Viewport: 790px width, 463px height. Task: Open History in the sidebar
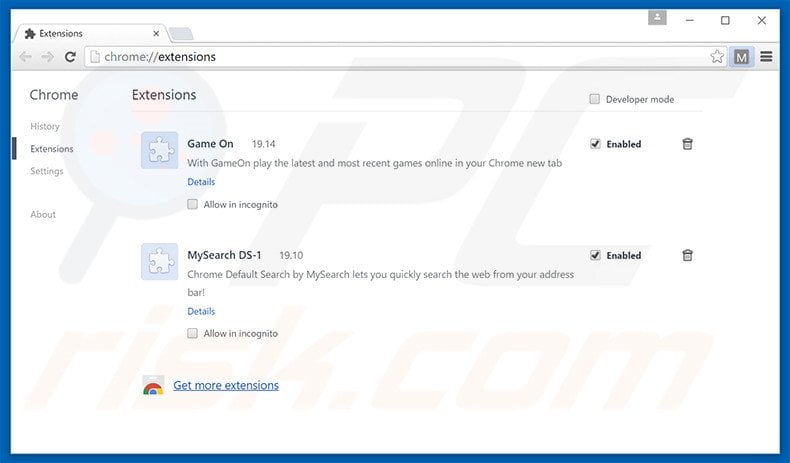[45, 126]
